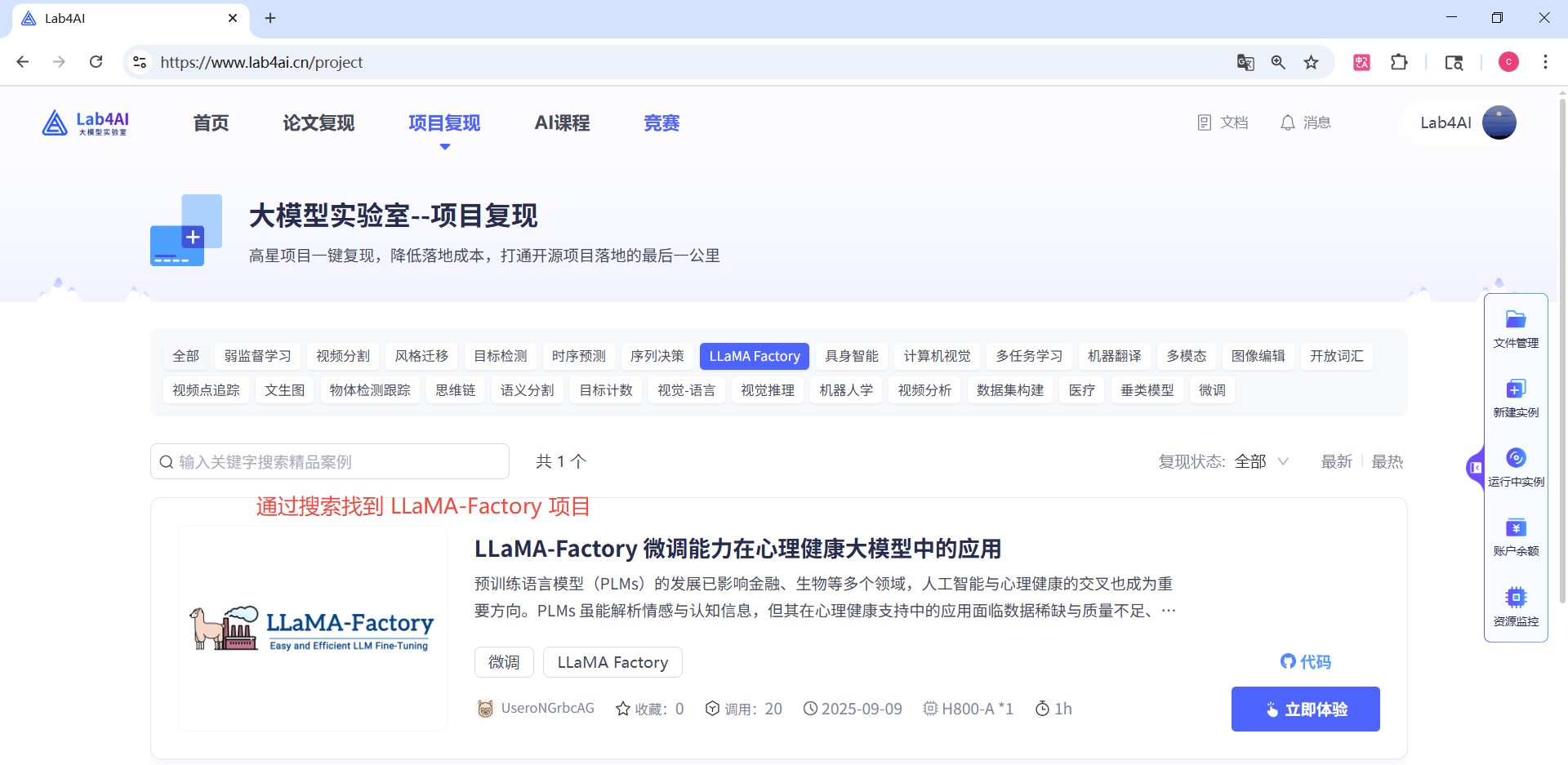Click the 立即体验 button
This screenshot has height=765, width=1568.
pos(1305,709)
